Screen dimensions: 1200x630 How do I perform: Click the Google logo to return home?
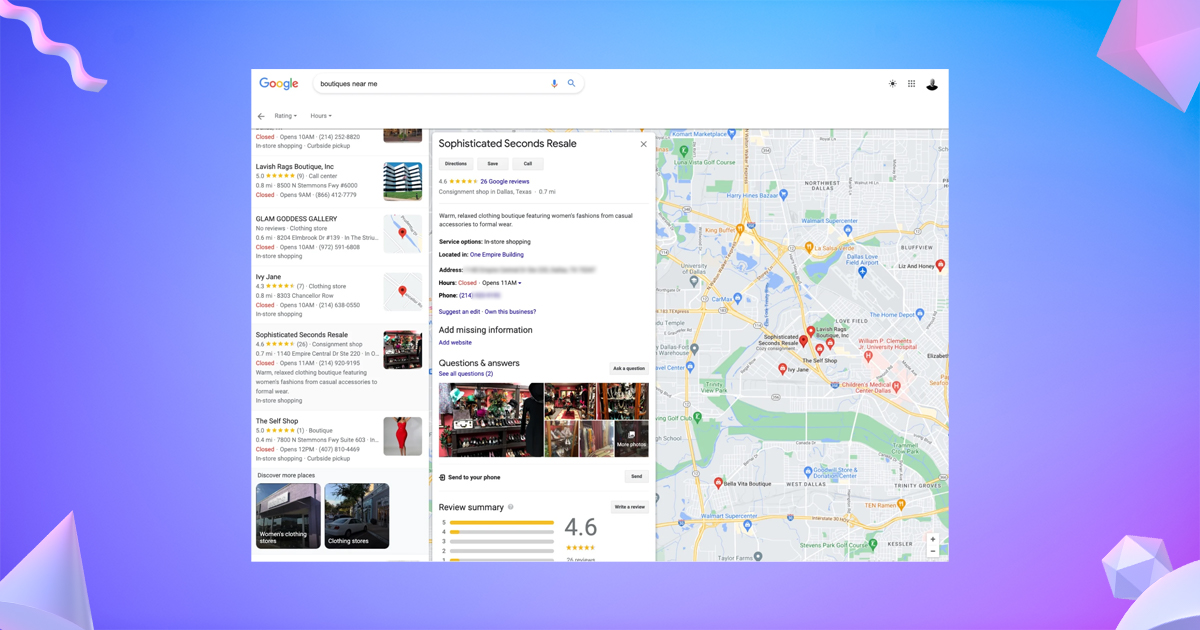point(278,84)
